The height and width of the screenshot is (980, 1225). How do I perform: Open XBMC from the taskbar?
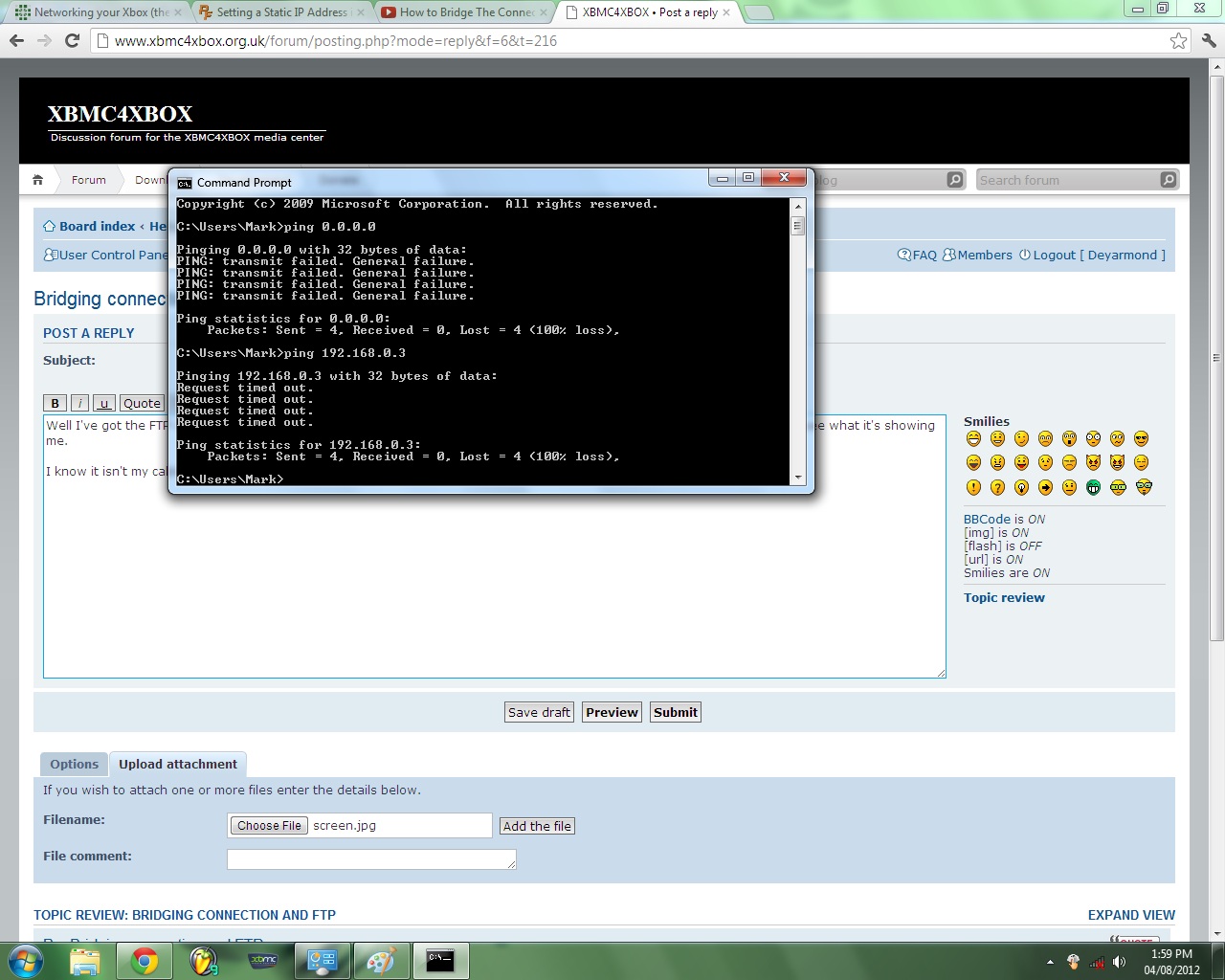coord(263,961)
